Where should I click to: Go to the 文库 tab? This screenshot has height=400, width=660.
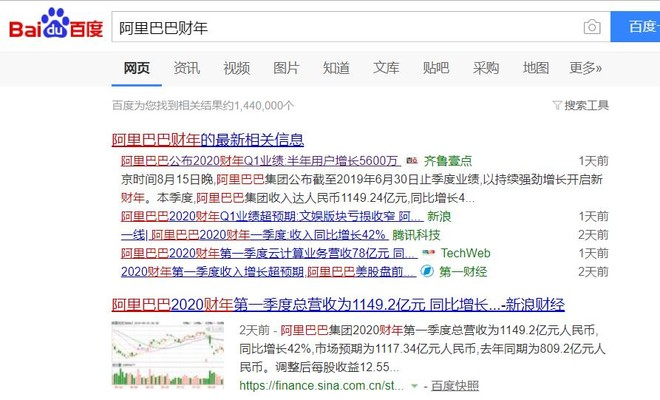pos(386,68)
